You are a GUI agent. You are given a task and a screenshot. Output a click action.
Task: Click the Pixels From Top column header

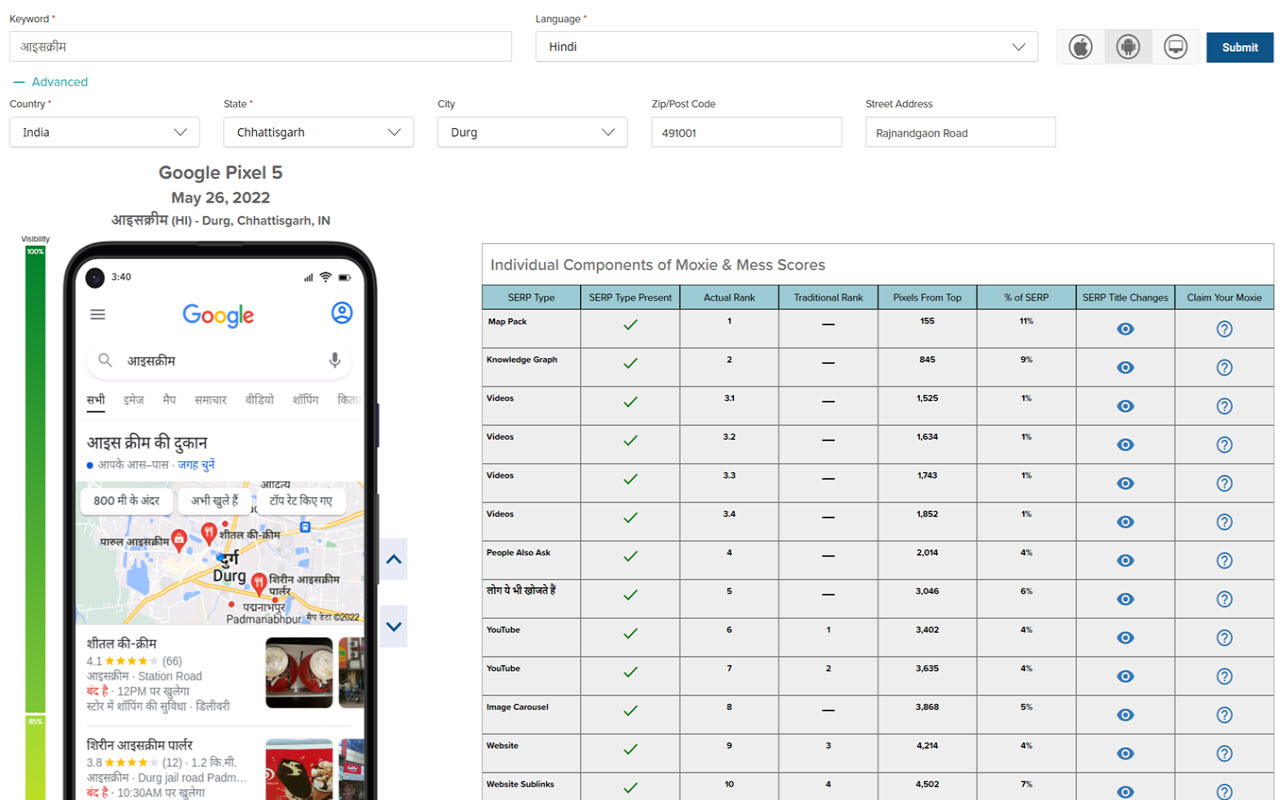[927, 297]
